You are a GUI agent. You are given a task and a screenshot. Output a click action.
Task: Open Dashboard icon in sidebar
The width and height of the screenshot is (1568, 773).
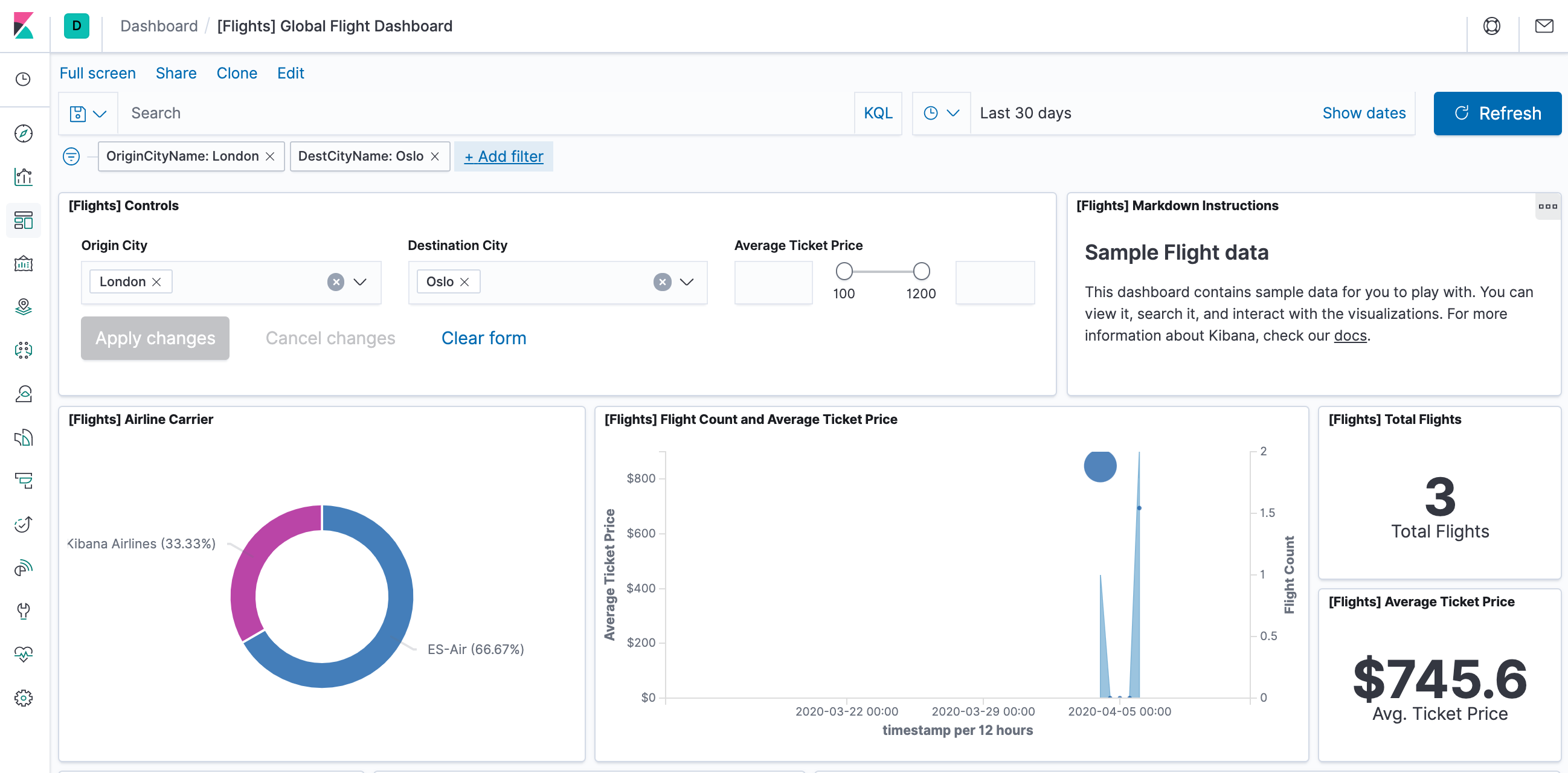(23, 220)
